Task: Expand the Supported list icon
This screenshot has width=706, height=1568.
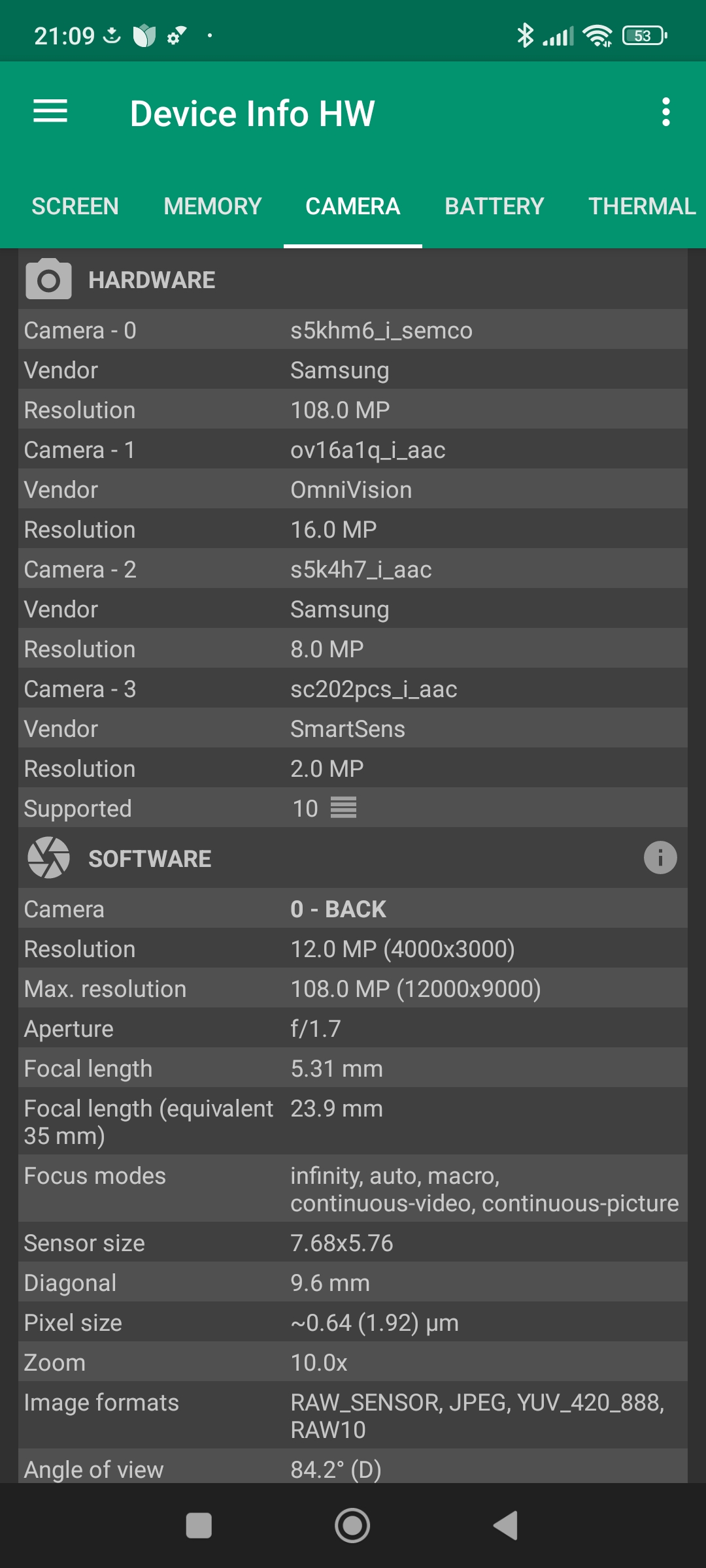Action: [343, 808]
